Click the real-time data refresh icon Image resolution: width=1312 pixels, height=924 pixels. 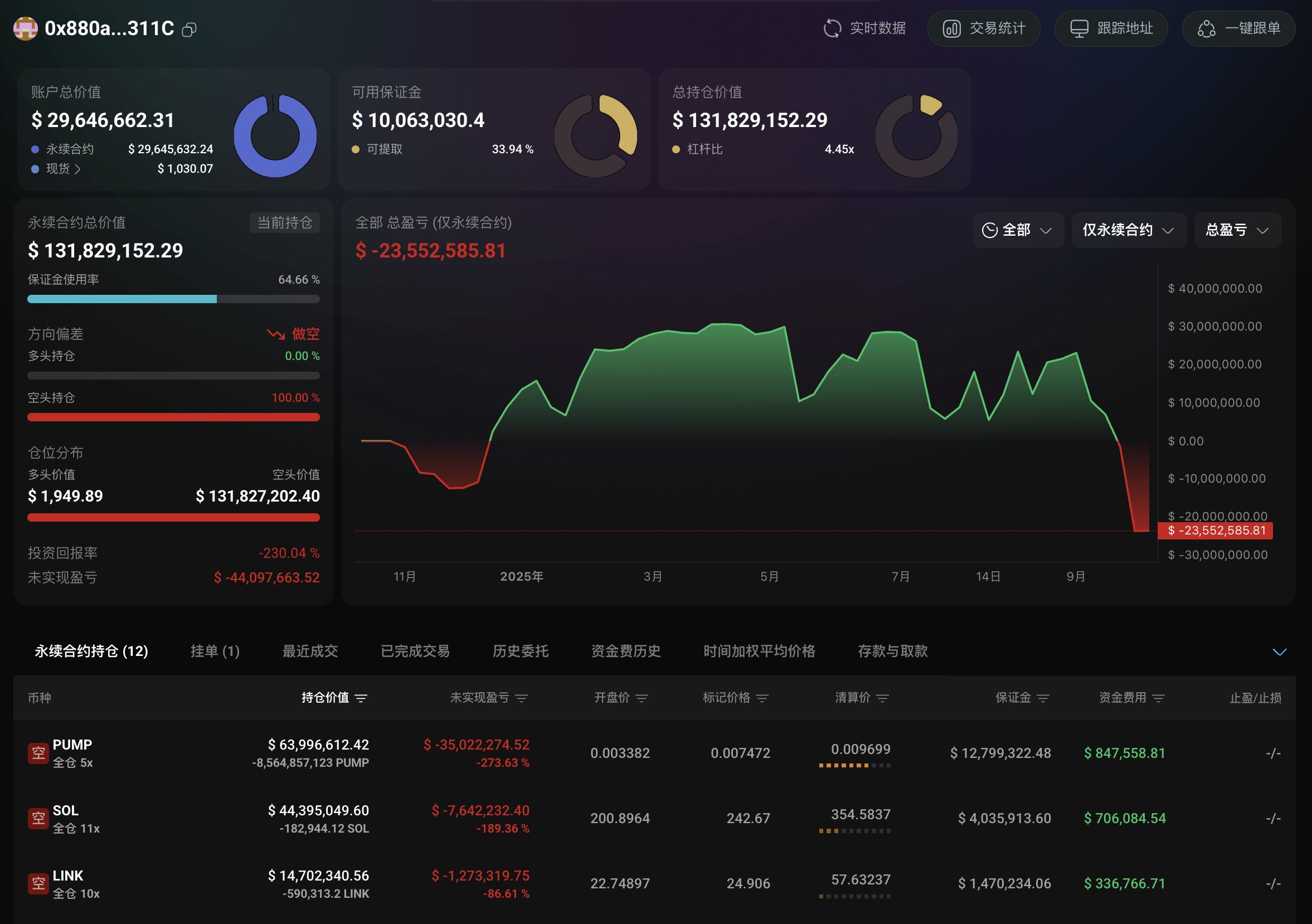click(832, 28)
